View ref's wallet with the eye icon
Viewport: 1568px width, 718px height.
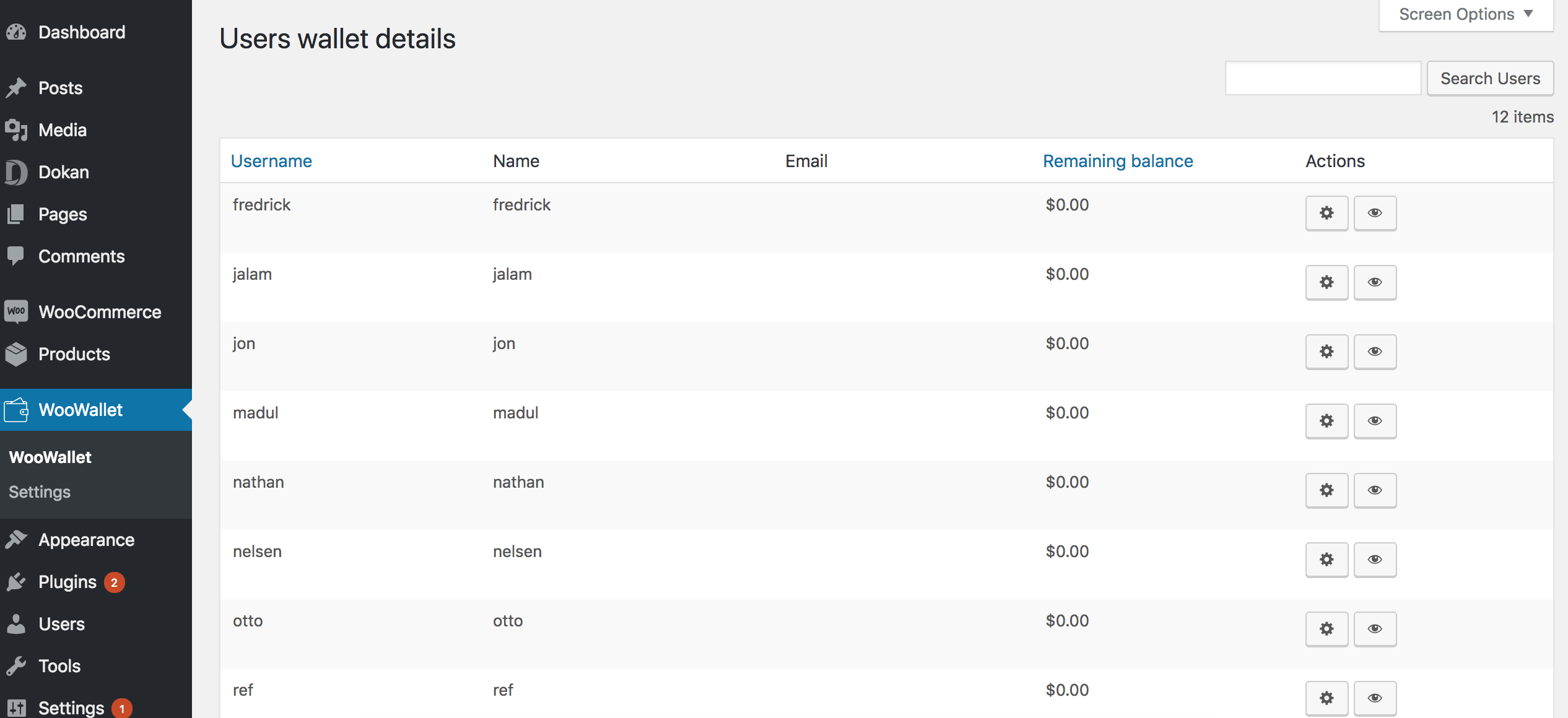point(1375,698)
